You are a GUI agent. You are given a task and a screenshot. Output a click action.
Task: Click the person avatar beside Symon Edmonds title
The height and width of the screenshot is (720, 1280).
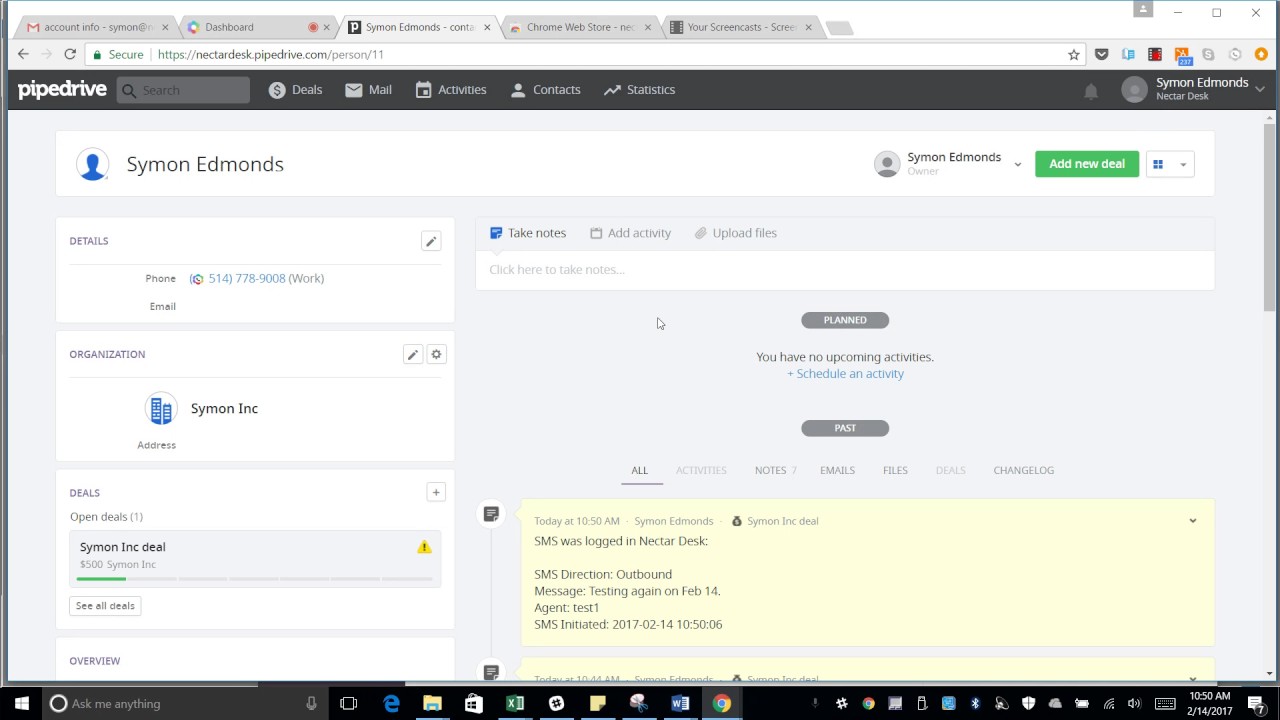(x=92, y=164)
